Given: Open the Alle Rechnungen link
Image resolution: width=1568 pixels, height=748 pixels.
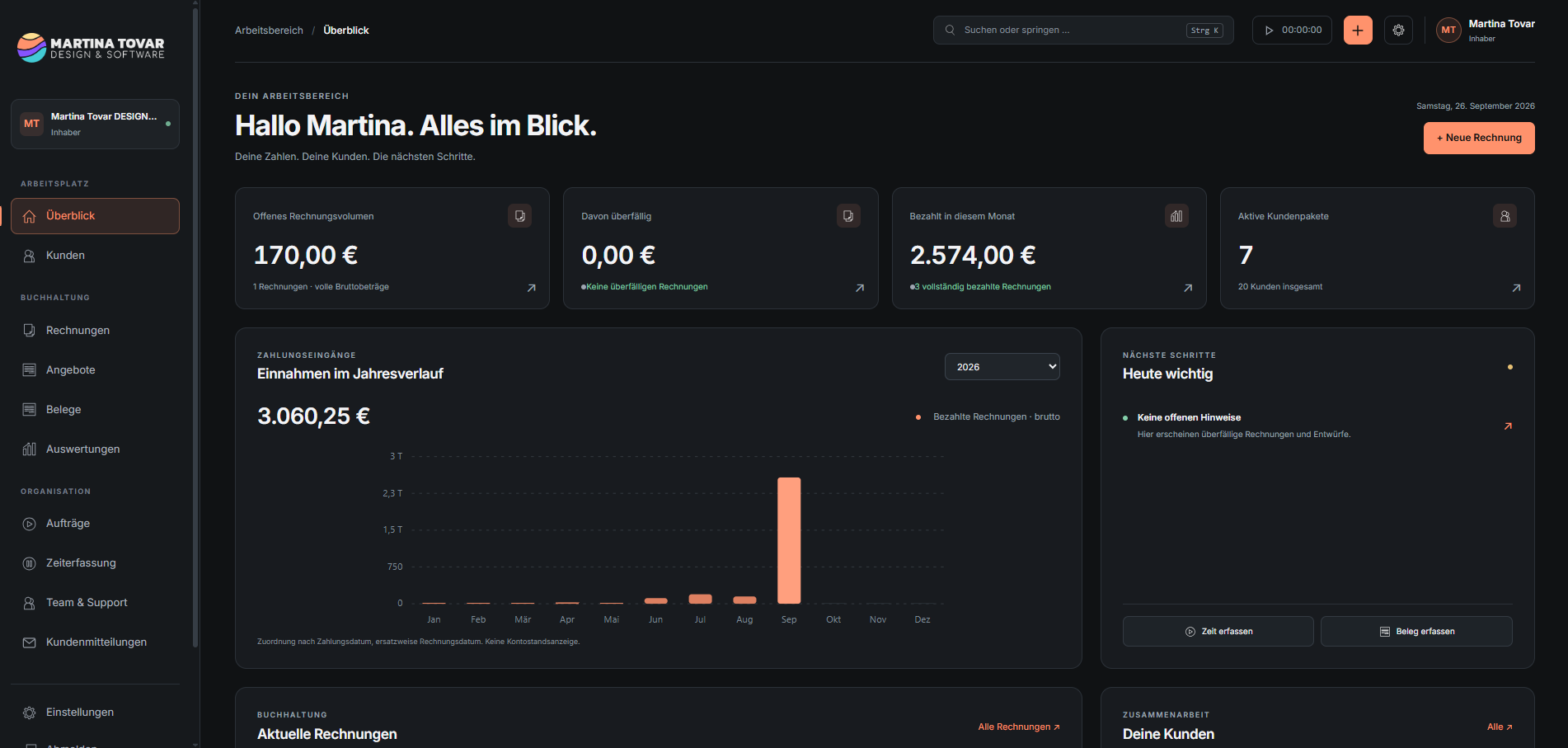Looking at the screenshot, I should pyautogui.click(x=1019, y=727).
